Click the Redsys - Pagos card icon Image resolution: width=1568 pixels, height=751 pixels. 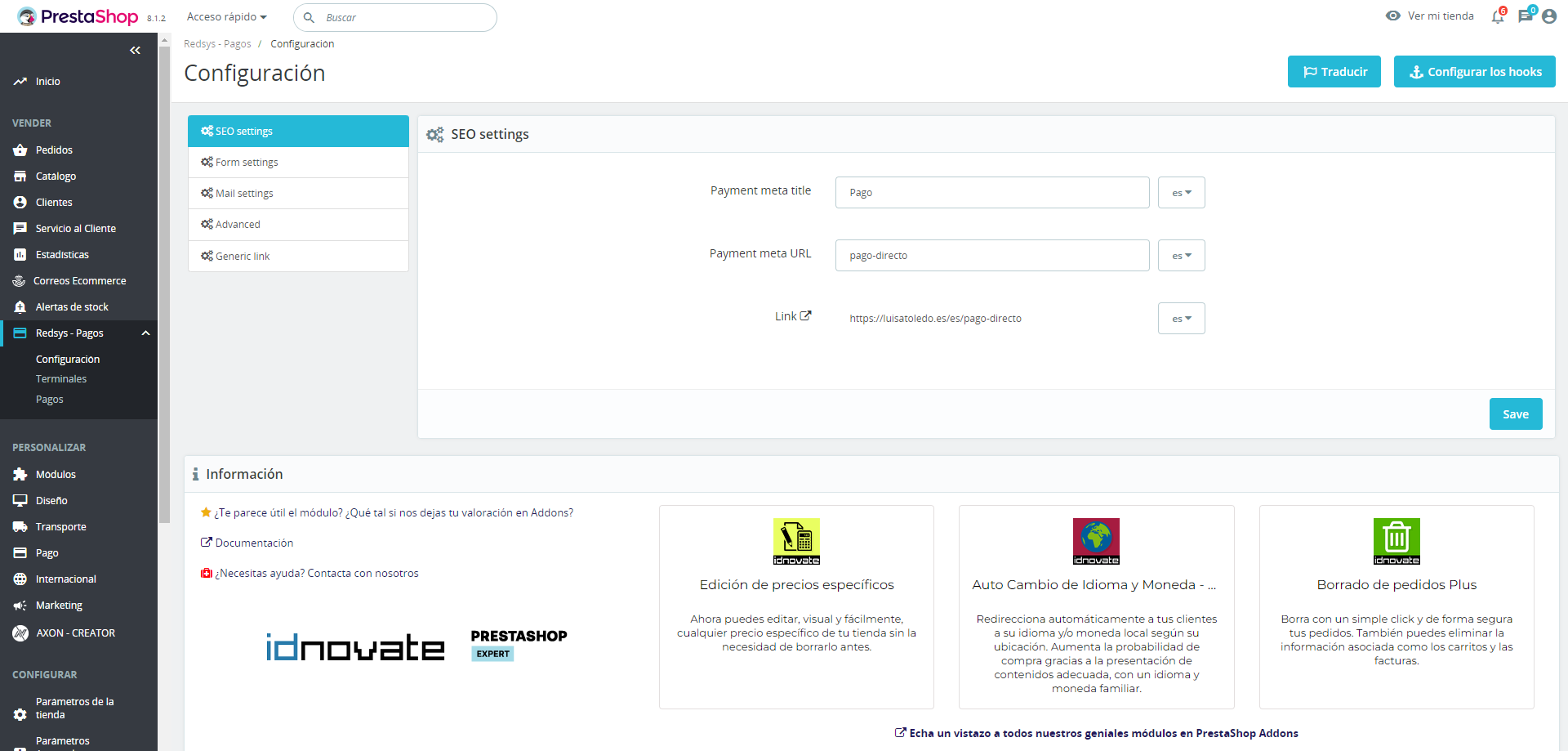20,333
